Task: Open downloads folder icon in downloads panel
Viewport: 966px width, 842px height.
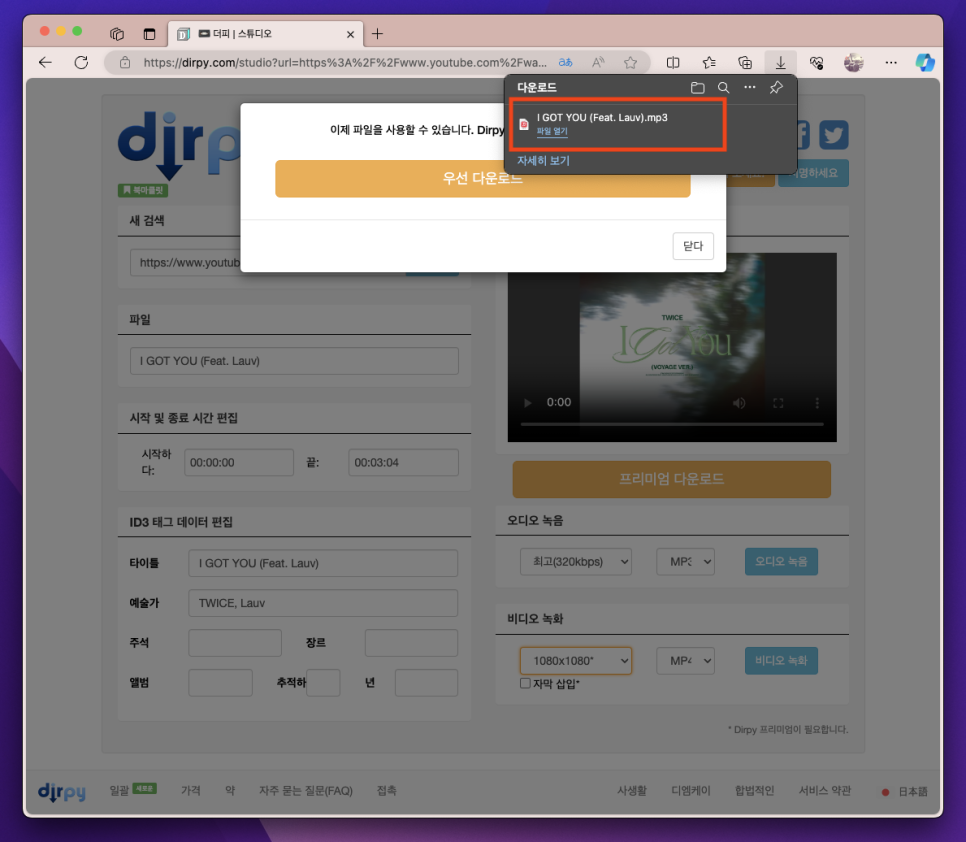Action: tap(697, 87)
